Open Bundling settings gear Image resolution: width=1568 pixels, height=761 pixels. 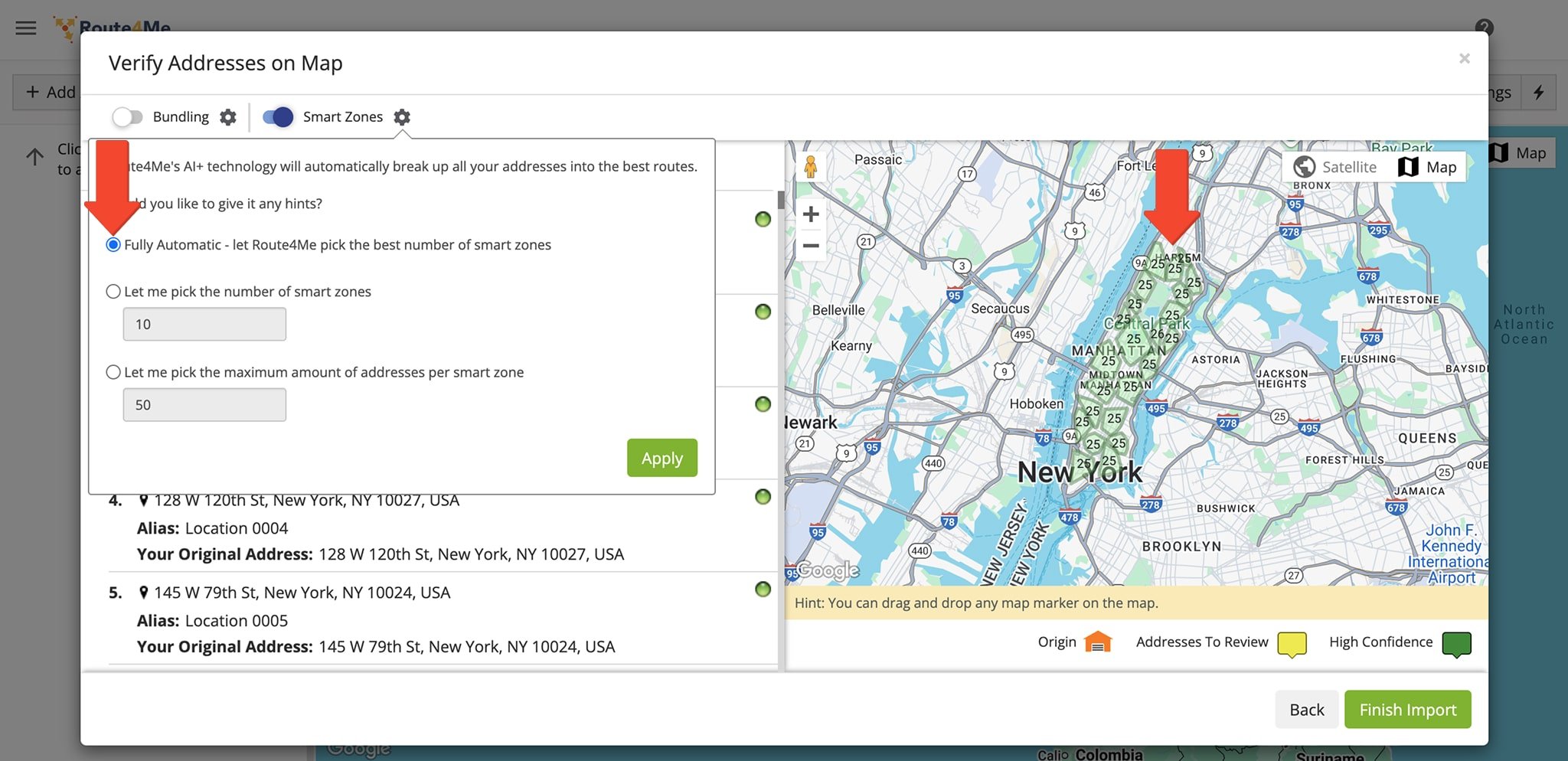click(x=228, y=117)
